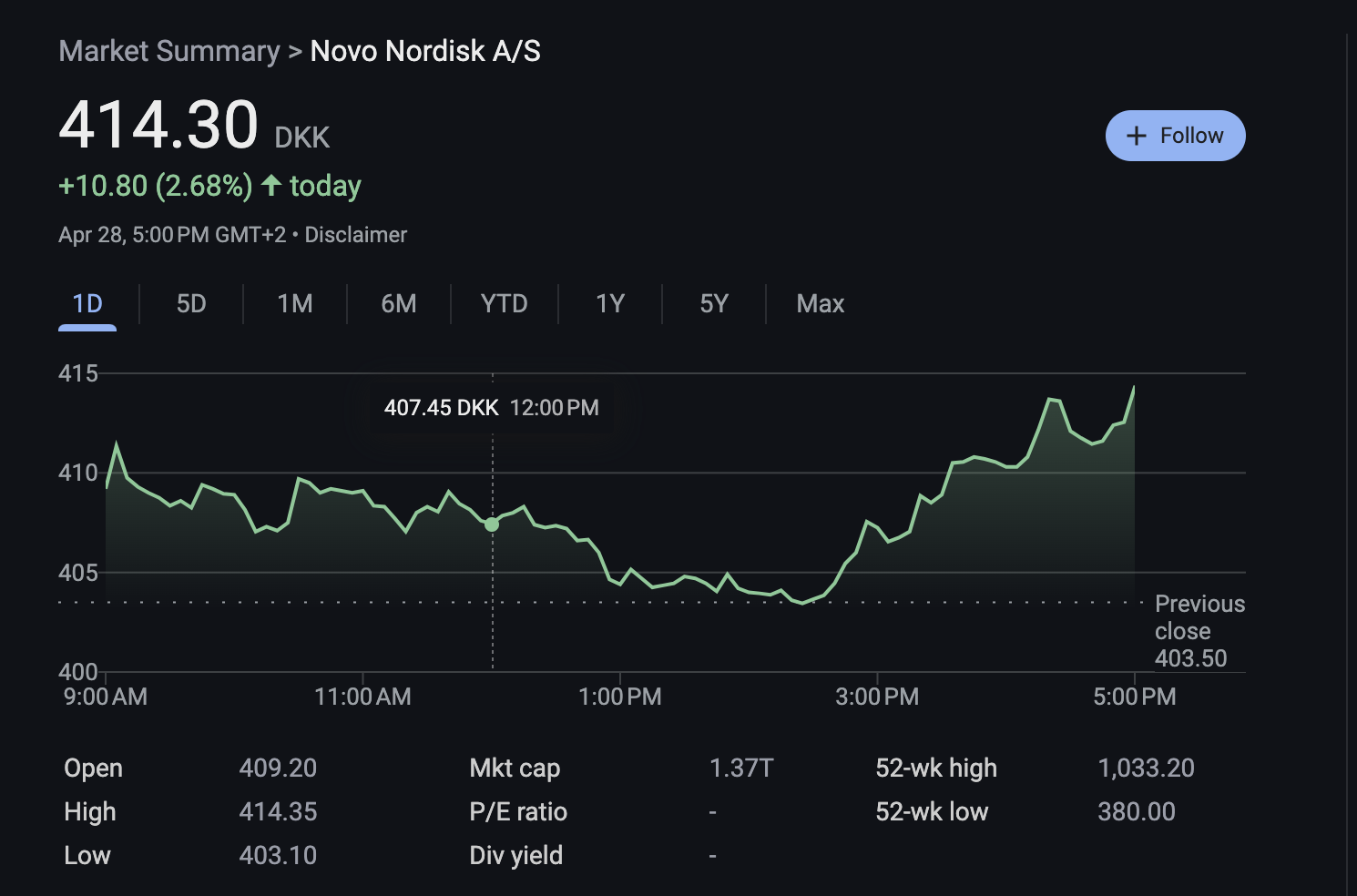Image resolution: width=1357 pixels, height=896 pixels.
Task: Click the 410 y-axis label
Action: pos(77,473)
